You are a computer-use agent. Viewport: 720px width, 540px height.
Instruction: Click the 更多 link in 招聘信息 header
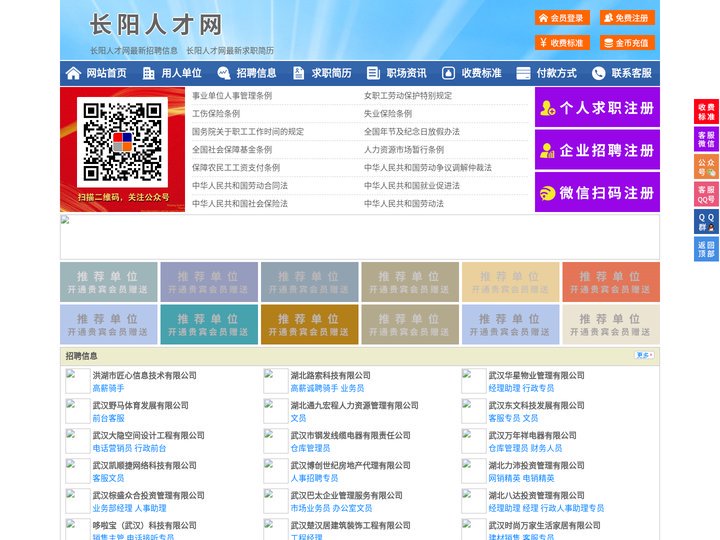pyautogui.click(x=644, y=355)
